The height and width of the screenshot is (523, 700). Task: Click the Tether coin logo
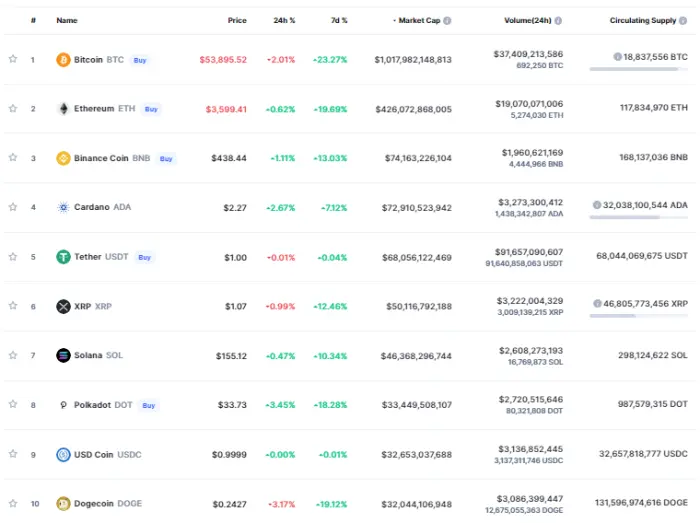[63, 257]
